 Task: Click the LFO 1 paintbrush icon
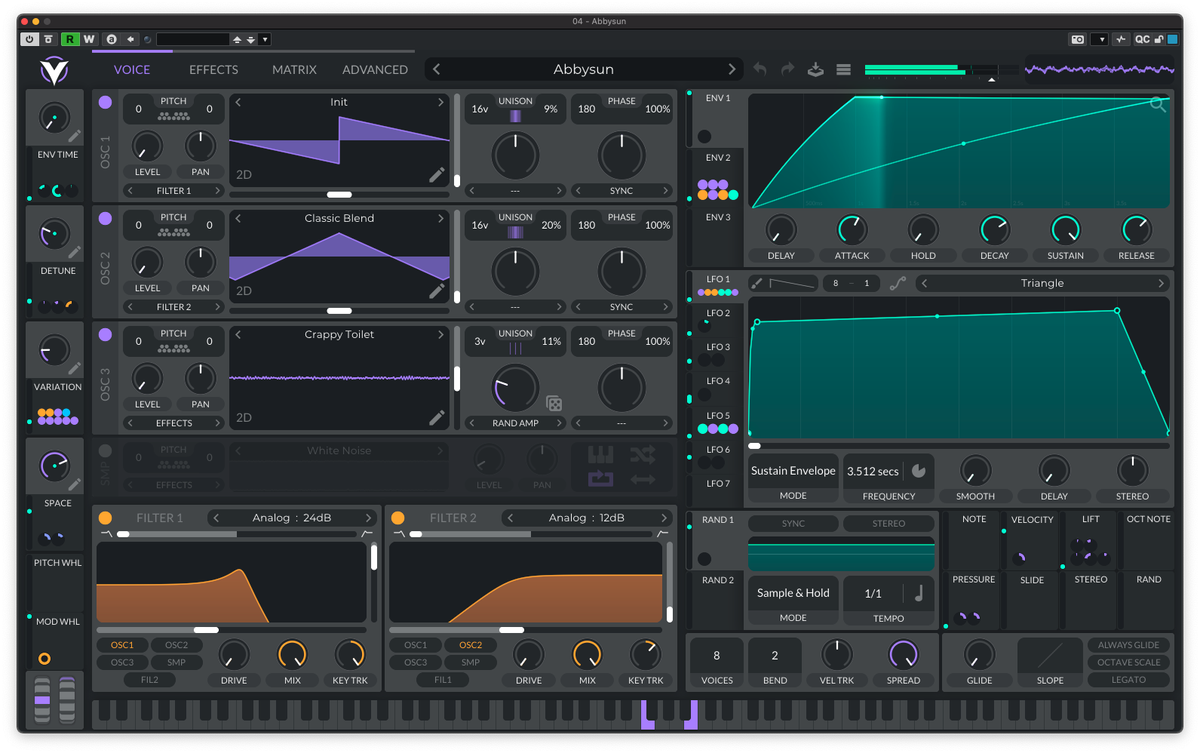757,283
